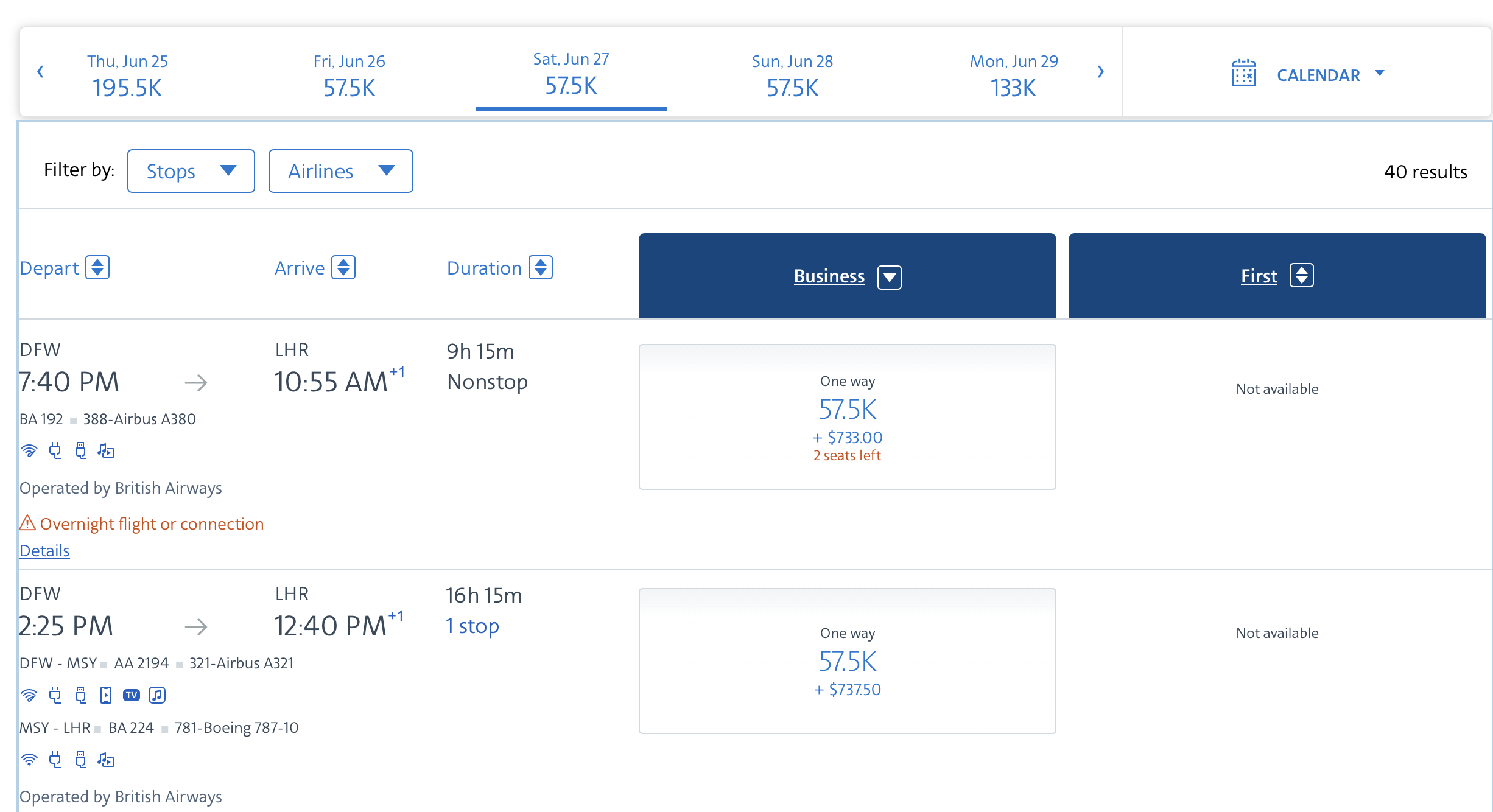1493x812 pixels.
Task: Toggle sort by Duration
Action: [541, 268]
